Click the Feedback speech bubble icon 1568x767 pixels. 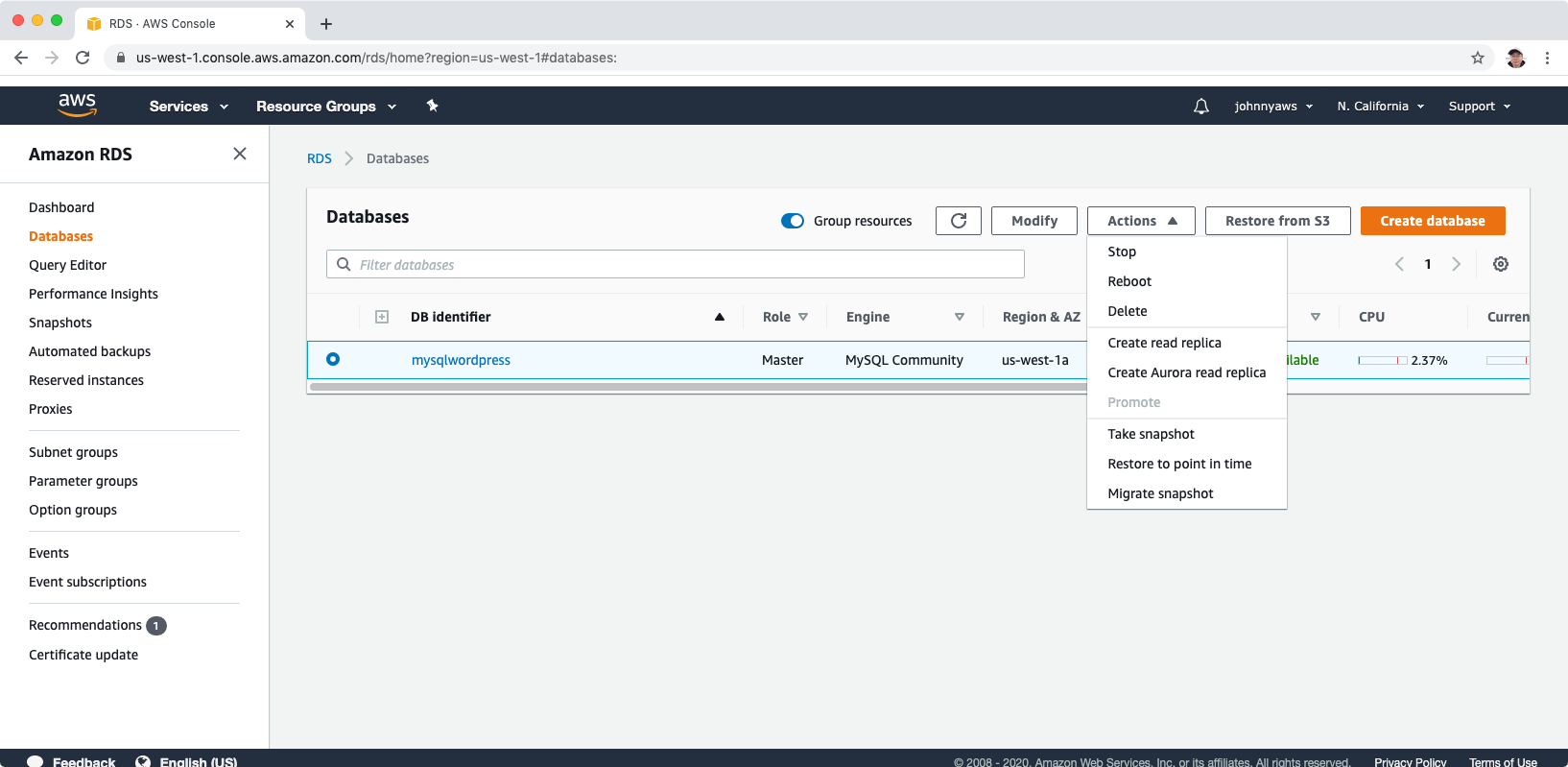coord(36,761)
